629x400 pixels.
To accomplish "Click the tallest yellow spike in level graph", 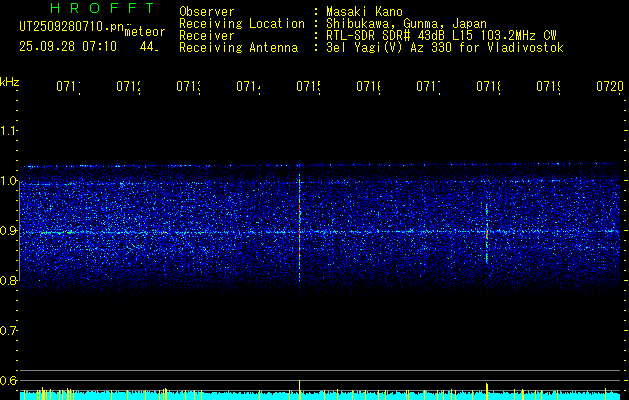I will point(300,390).
